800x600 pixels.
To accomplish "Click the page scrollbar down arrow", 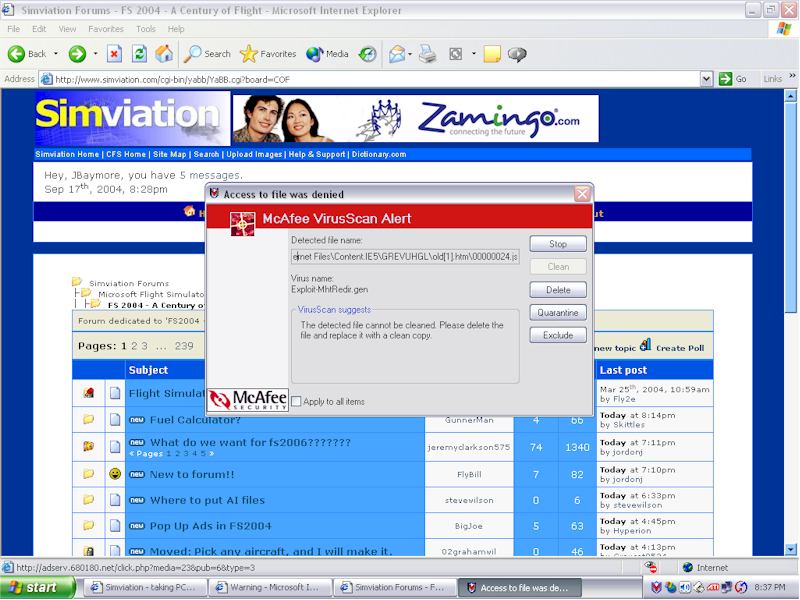I will (790, 549).
